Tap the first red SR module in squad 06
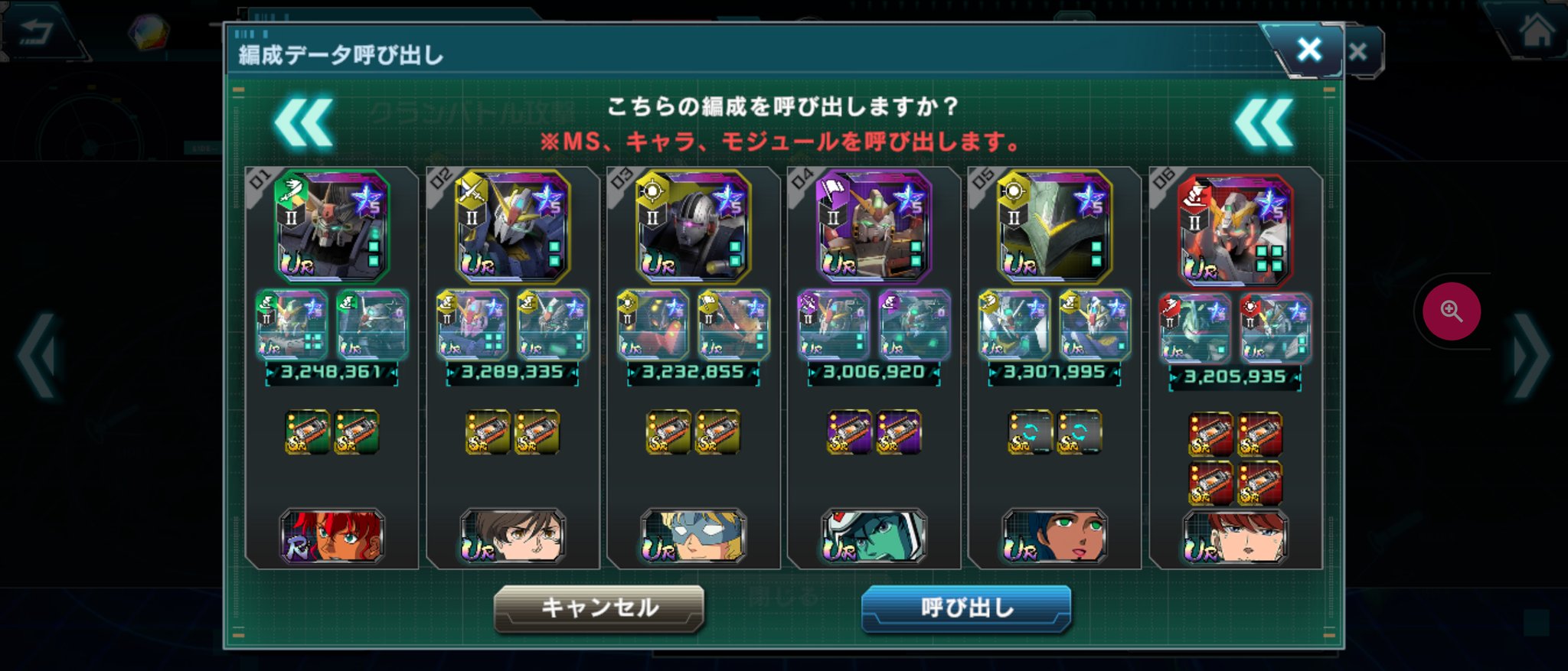 1210,435
